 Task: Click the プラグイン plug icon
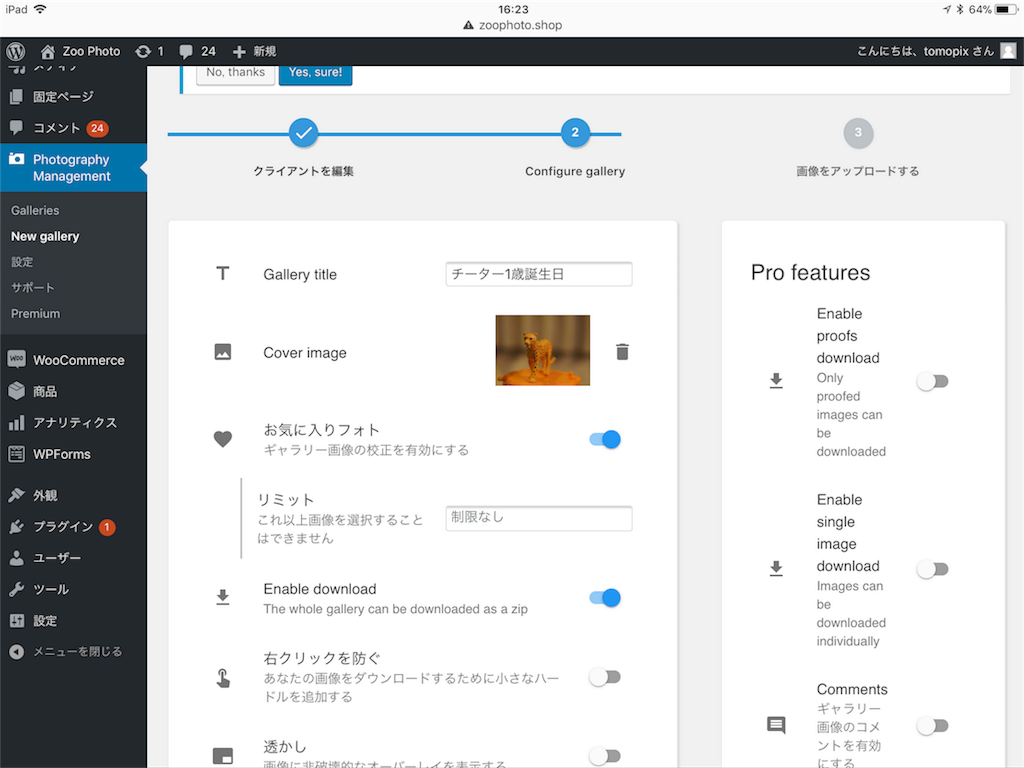pyautogui.click(x=16, y=526)
